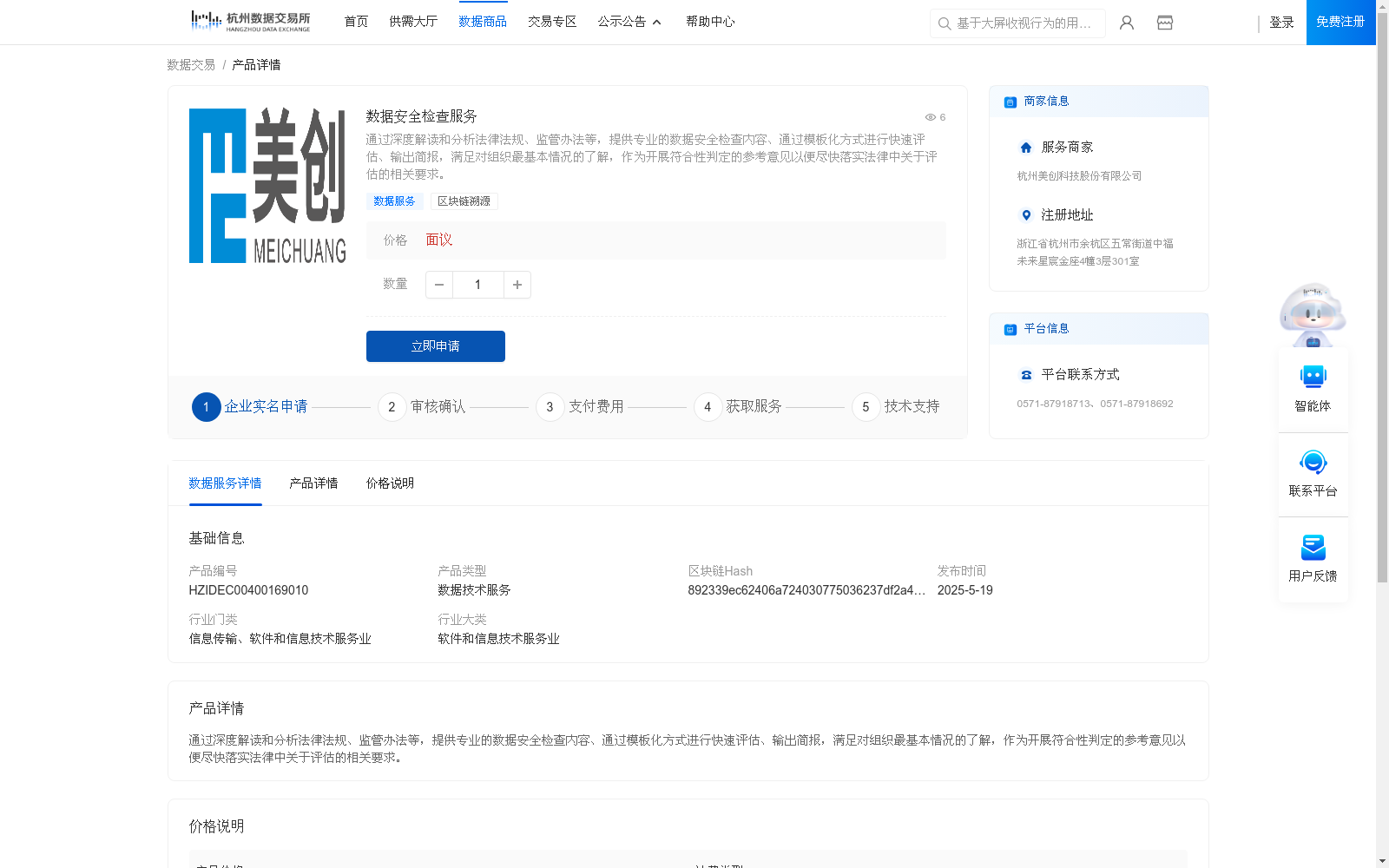Image resolution: width=1389 pixels, height=868 pixels.
Task: Focus the header search box
Action: click(x=1017, y=23)
